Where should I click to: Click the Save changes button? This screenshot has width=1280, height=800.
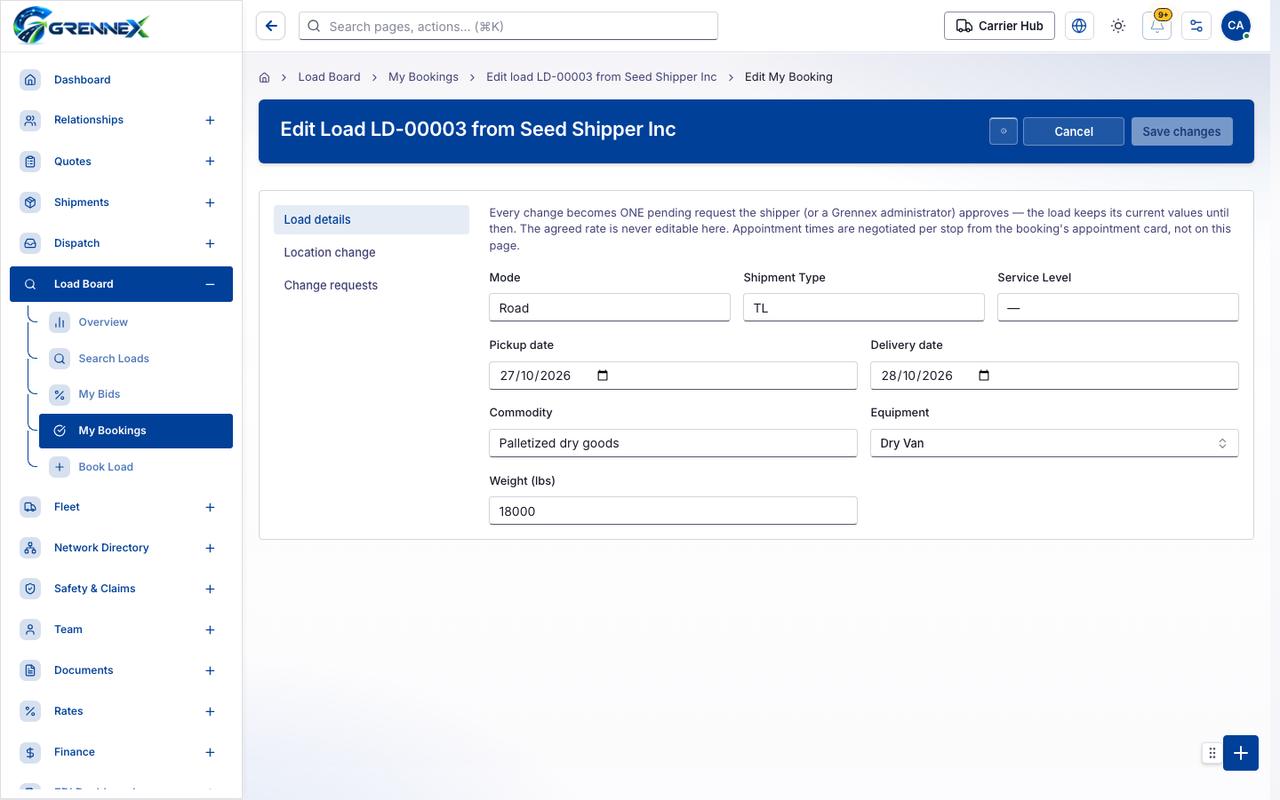click(1182, 131)
